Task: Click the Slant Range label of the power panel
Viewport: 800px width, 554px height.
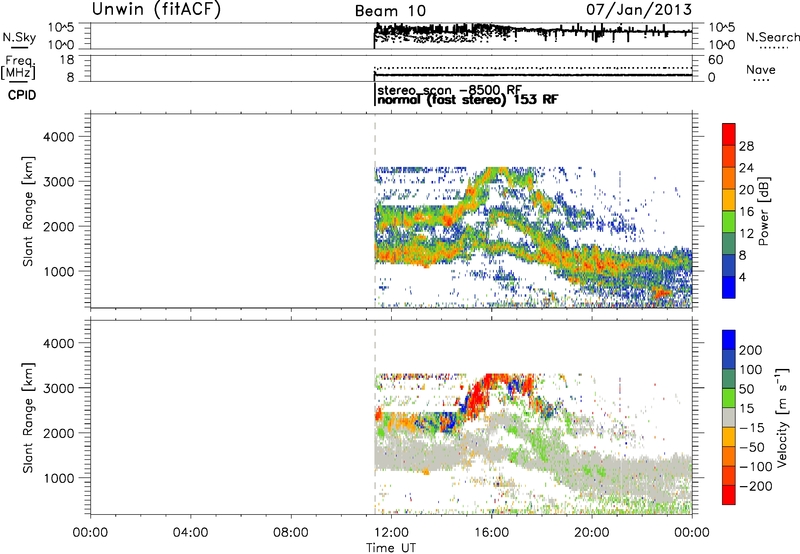Action: click(x=28, y=211)
